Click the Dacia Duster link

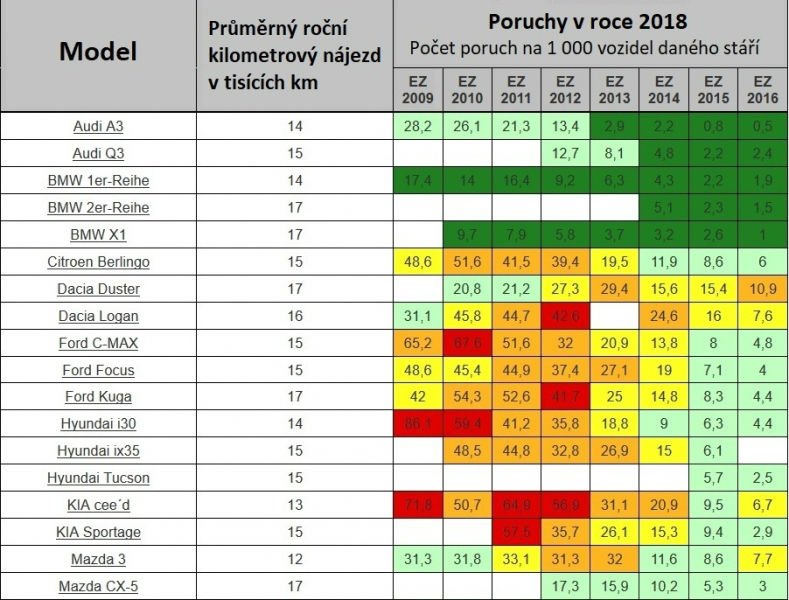click(x=98, y=289)
